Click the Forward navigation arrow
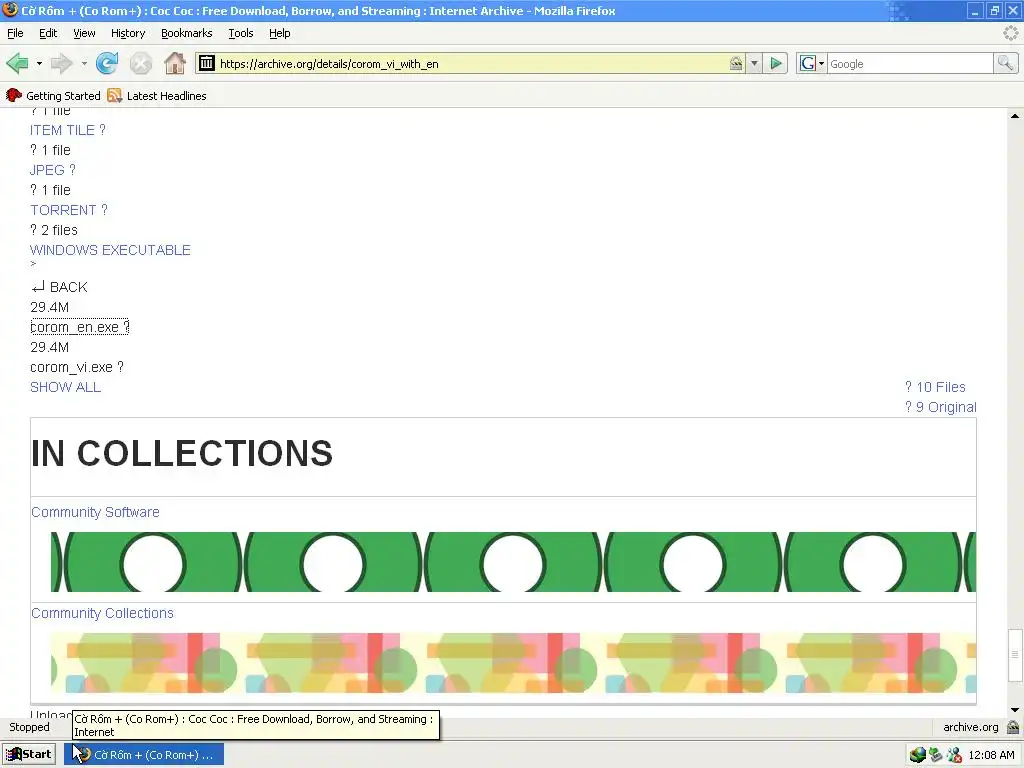This screenshot has height=768, width=1024. 61,63
